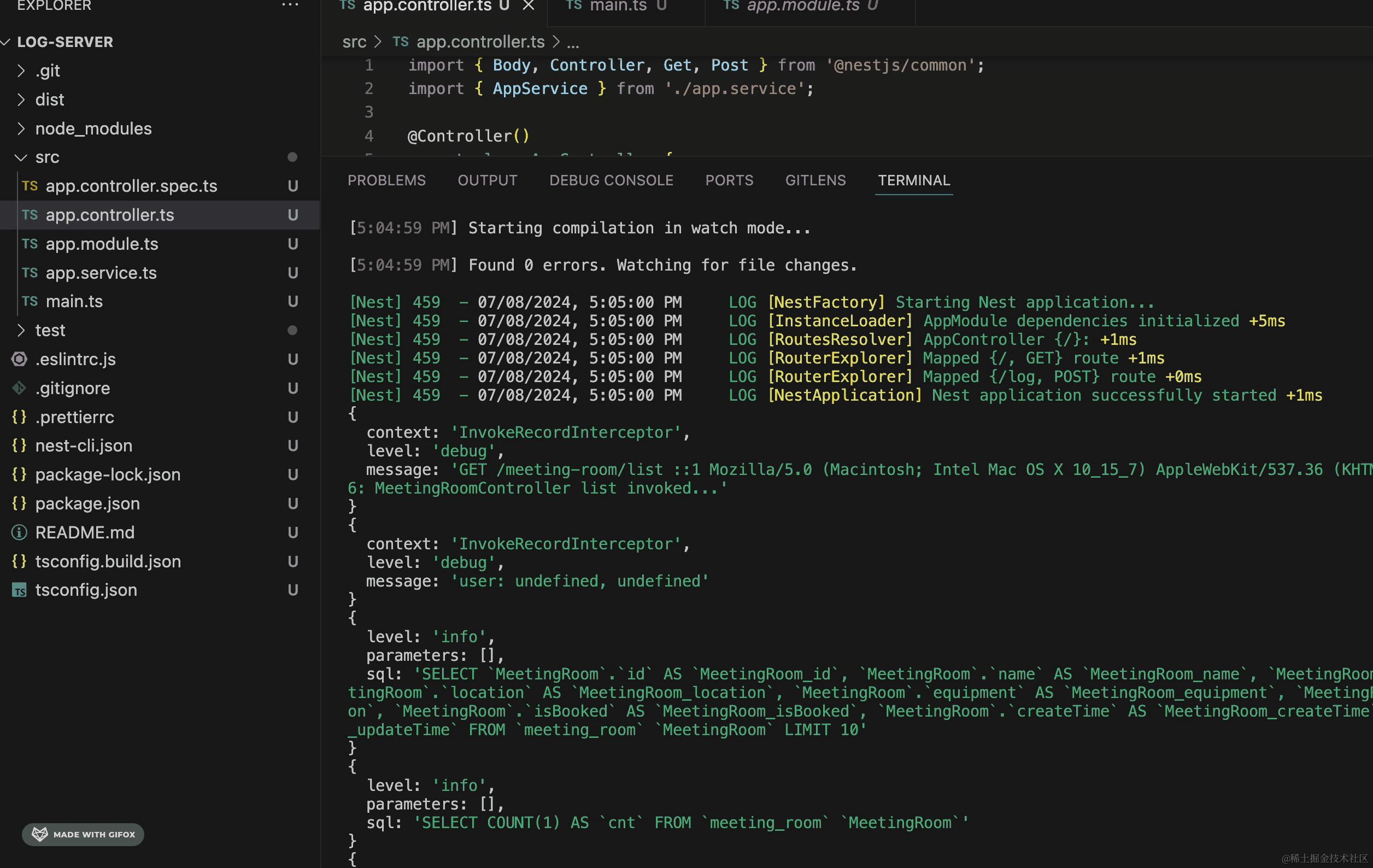The image size is (1373, 868).
Task: Open the DEBUG CONSOLE panel tab
Action: tap(611, 180)
